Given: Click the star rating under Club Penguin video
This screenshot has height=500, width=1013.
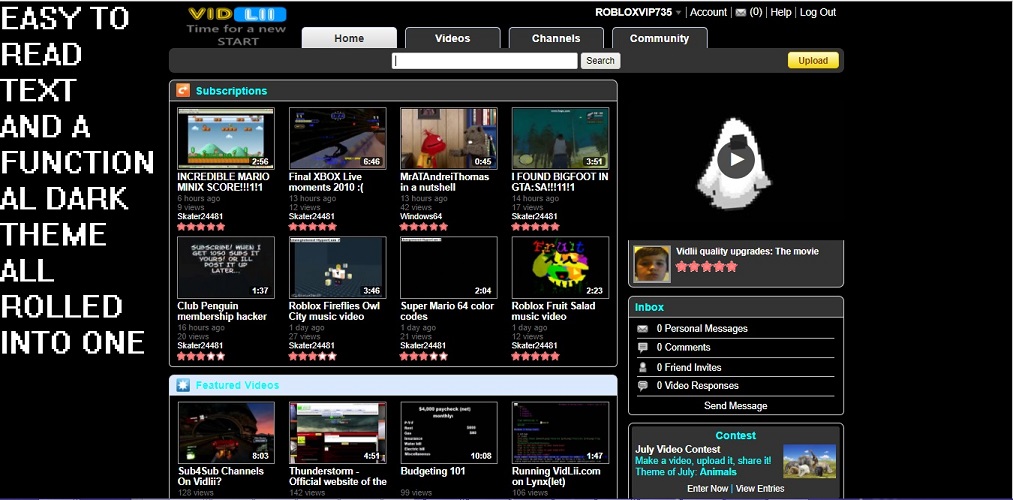Looking at the screenshot, I should [x=201, y=356].
